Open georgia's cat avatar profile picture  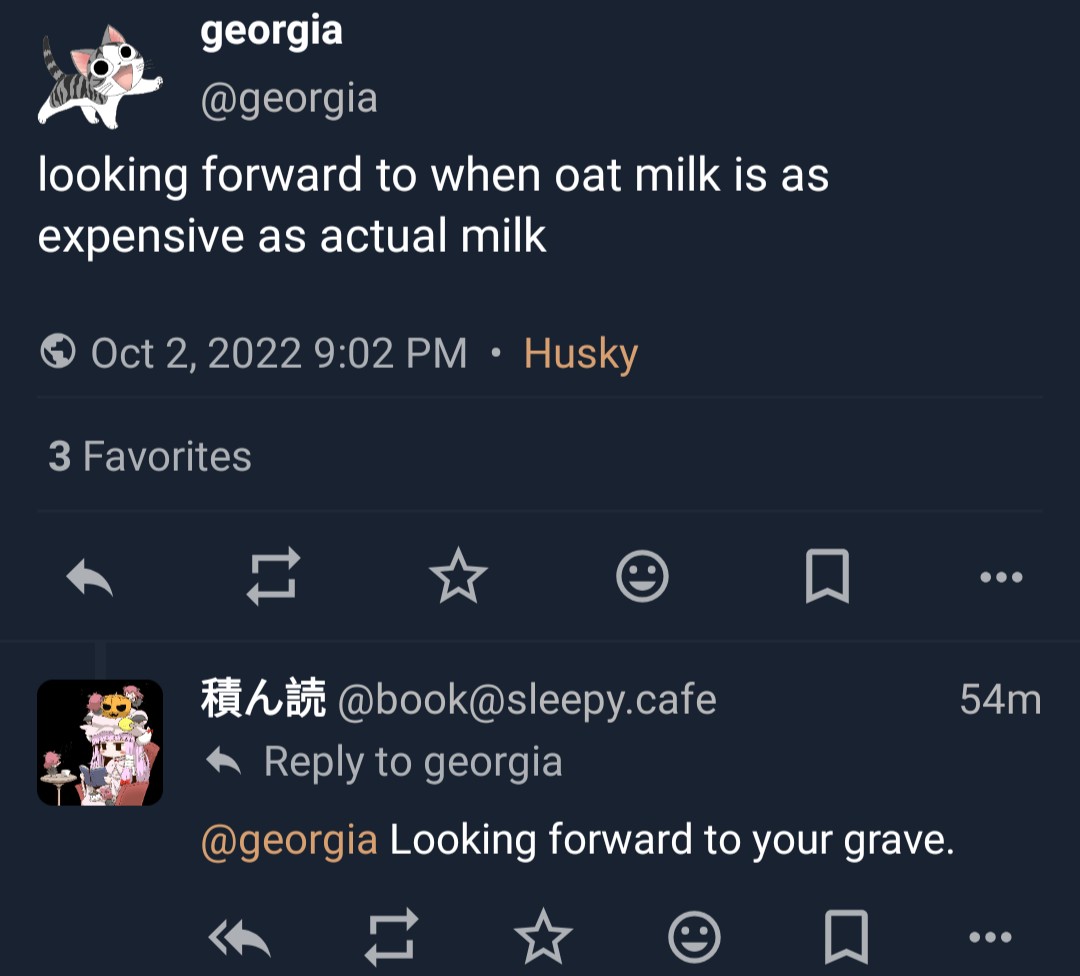tap(99, 78)
